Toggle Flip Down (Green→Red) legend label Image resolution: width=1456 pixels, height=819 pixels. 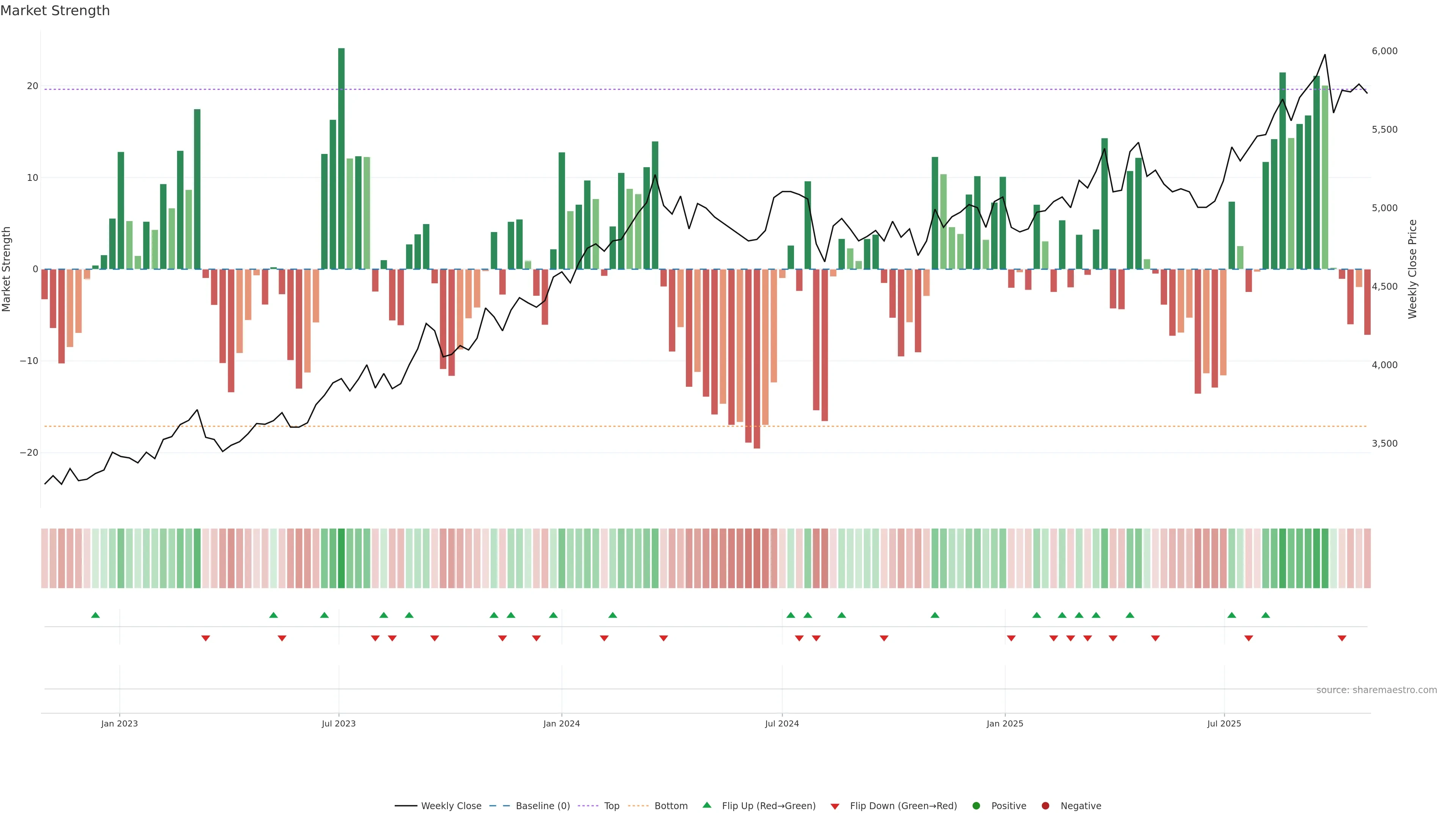click(903, 806)
